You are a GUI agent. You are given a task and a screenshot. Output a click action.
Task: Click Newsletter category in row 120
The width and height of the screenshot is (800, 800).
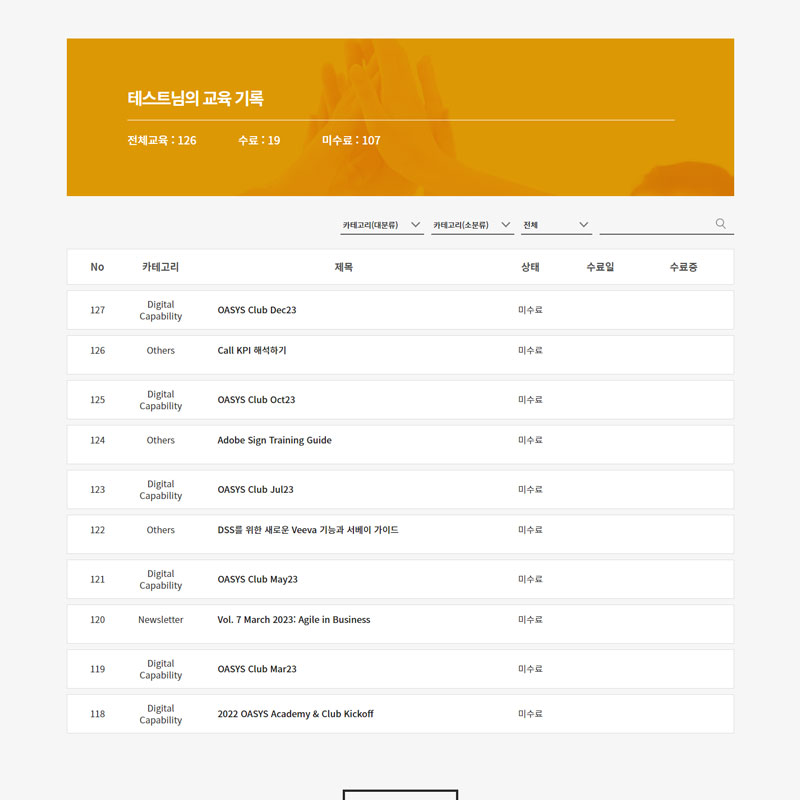tap(160, 620)
